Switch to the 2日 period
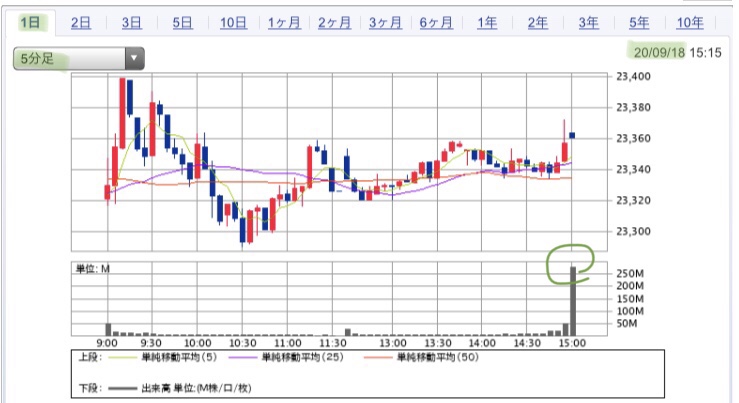The image size is (739, 403). [x=81, y=22]
